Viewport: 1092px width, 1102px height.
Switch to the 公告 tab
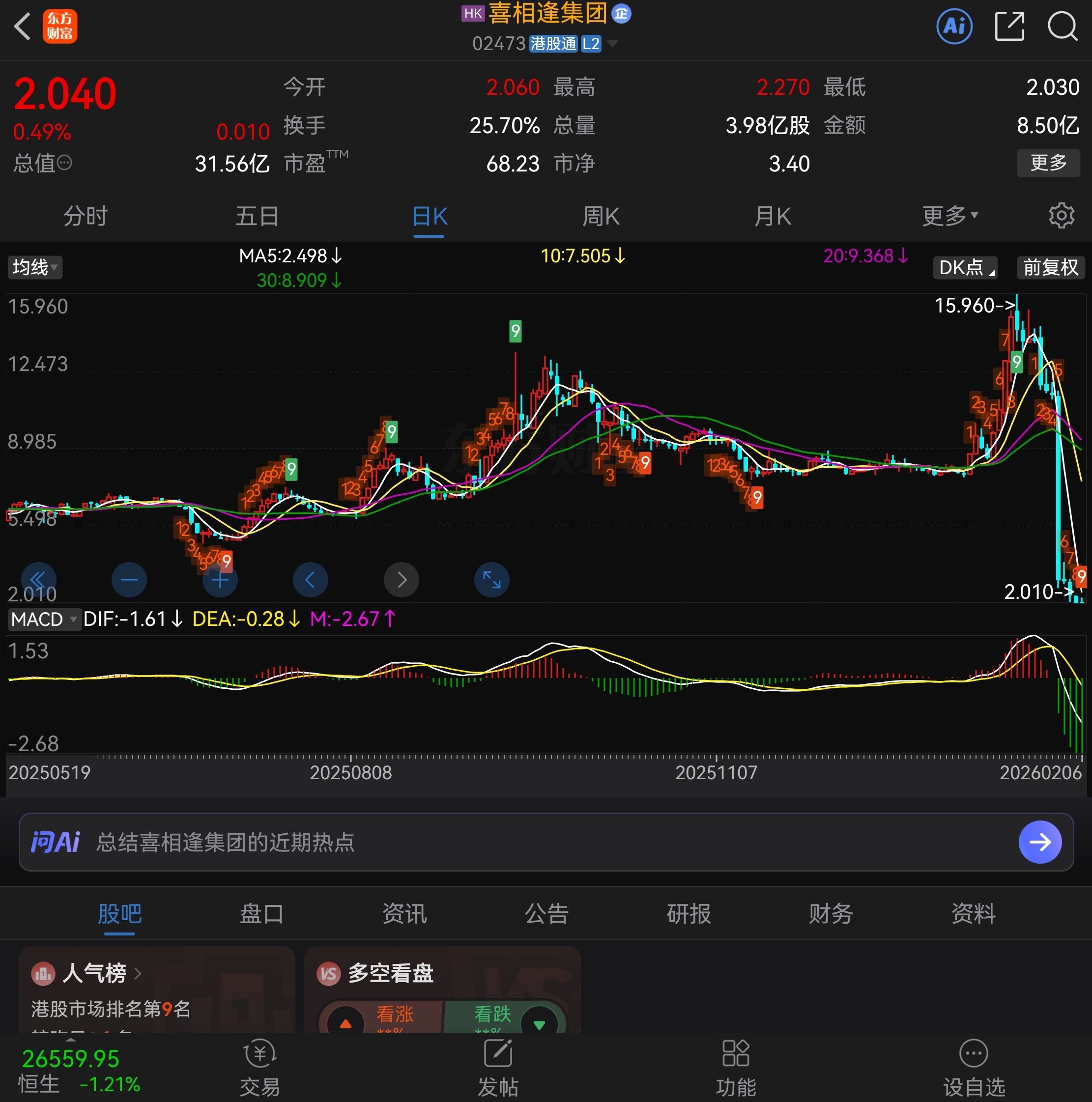(546, 914)
